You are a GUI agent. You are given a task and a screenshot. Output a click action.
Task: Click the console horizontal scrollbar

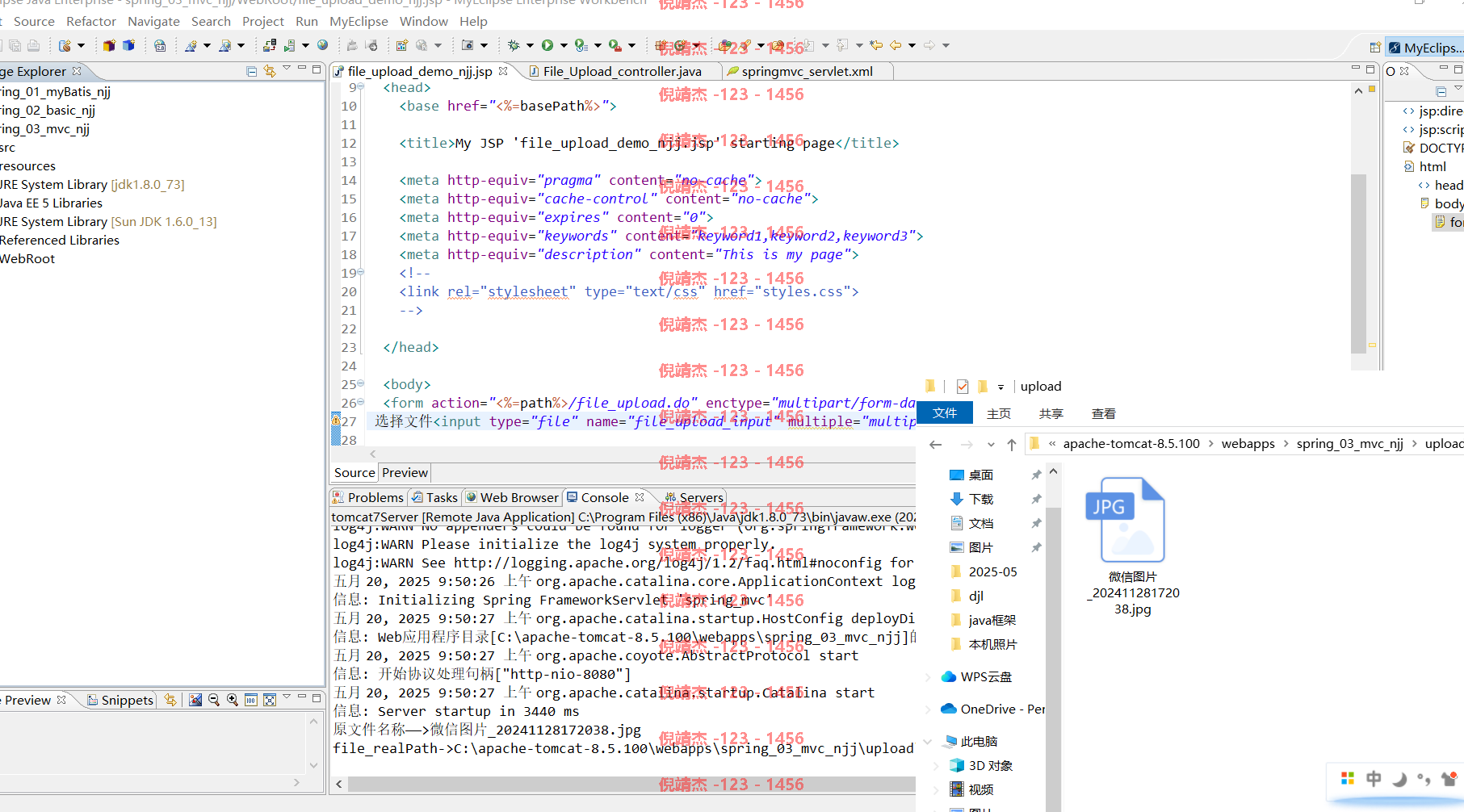tap(631, 784)
